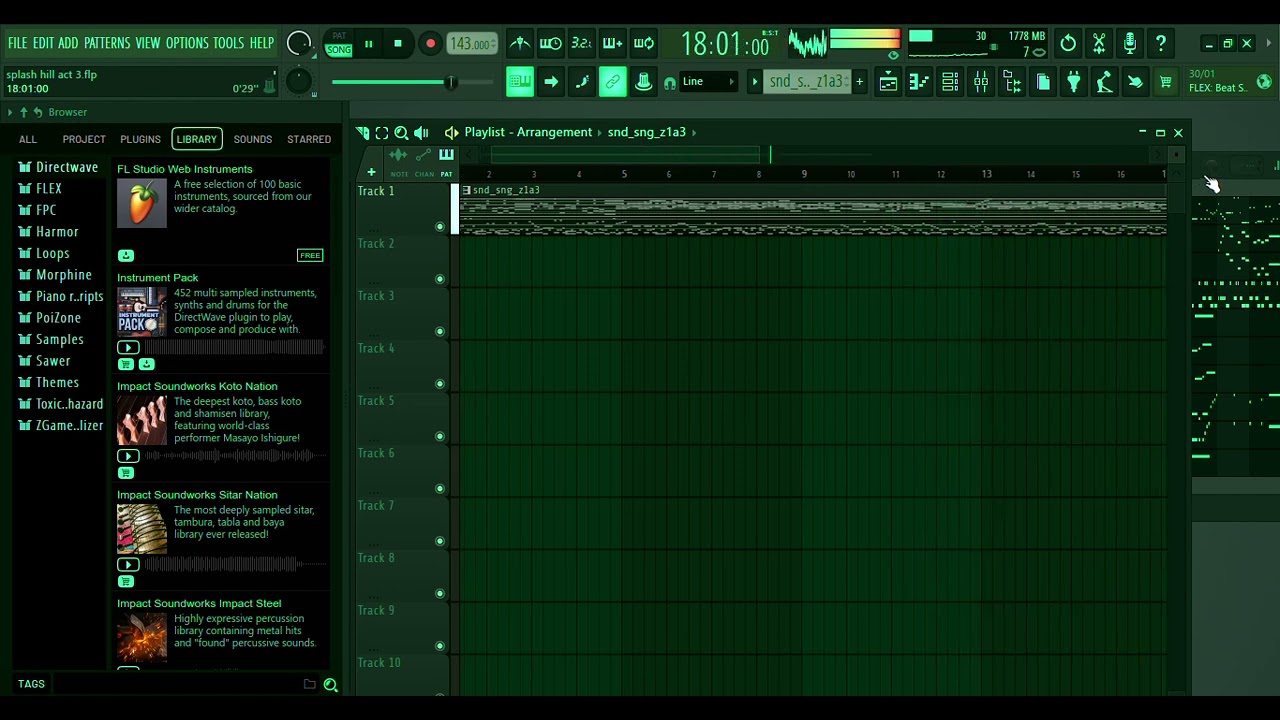
Task: Toggle typing keyboard to piano icon
Action: click(520, 82)
